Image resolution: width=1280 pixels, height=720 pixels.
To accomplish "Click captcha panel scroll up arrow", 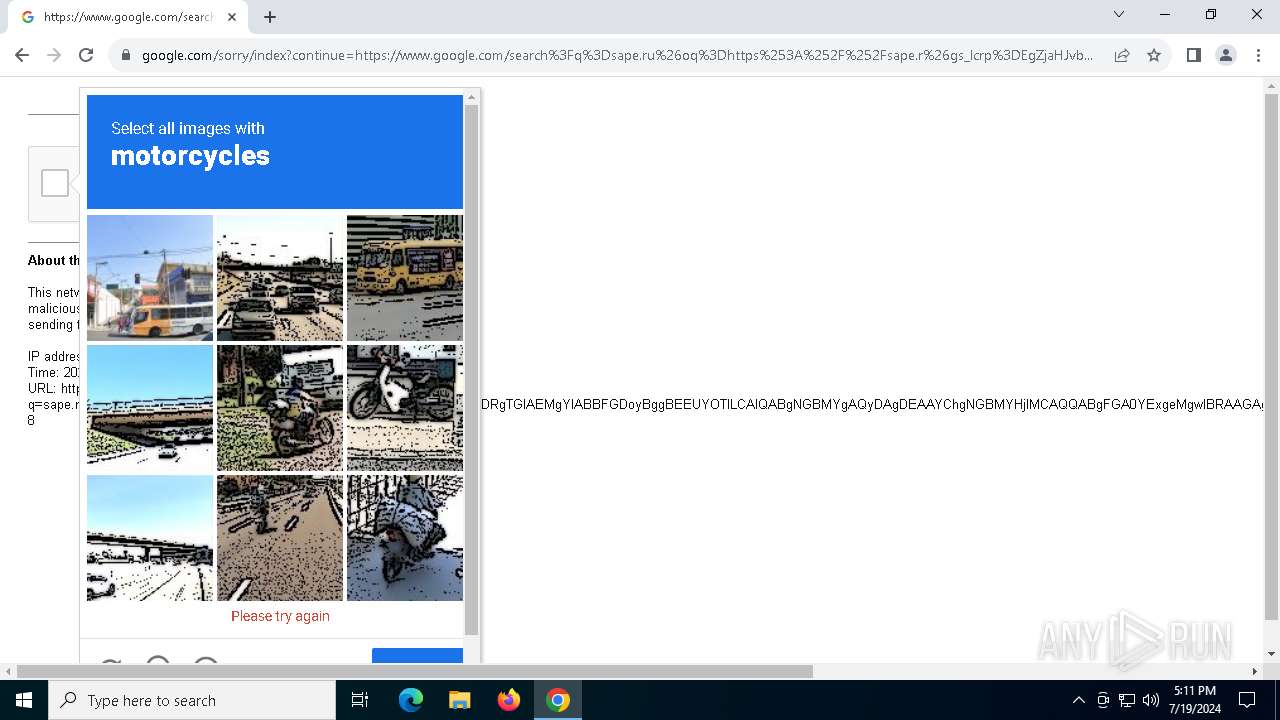I will [x=471, y=97].
